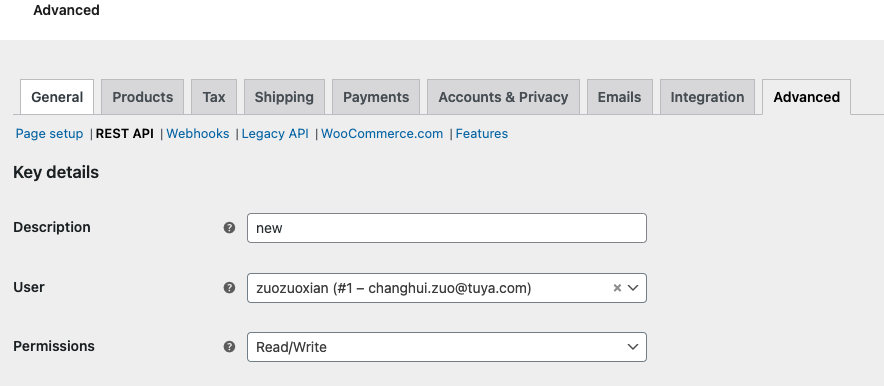884x386 pixels.
Task: Click the Description help tooltip icon
Action: (x=229, y=228)
